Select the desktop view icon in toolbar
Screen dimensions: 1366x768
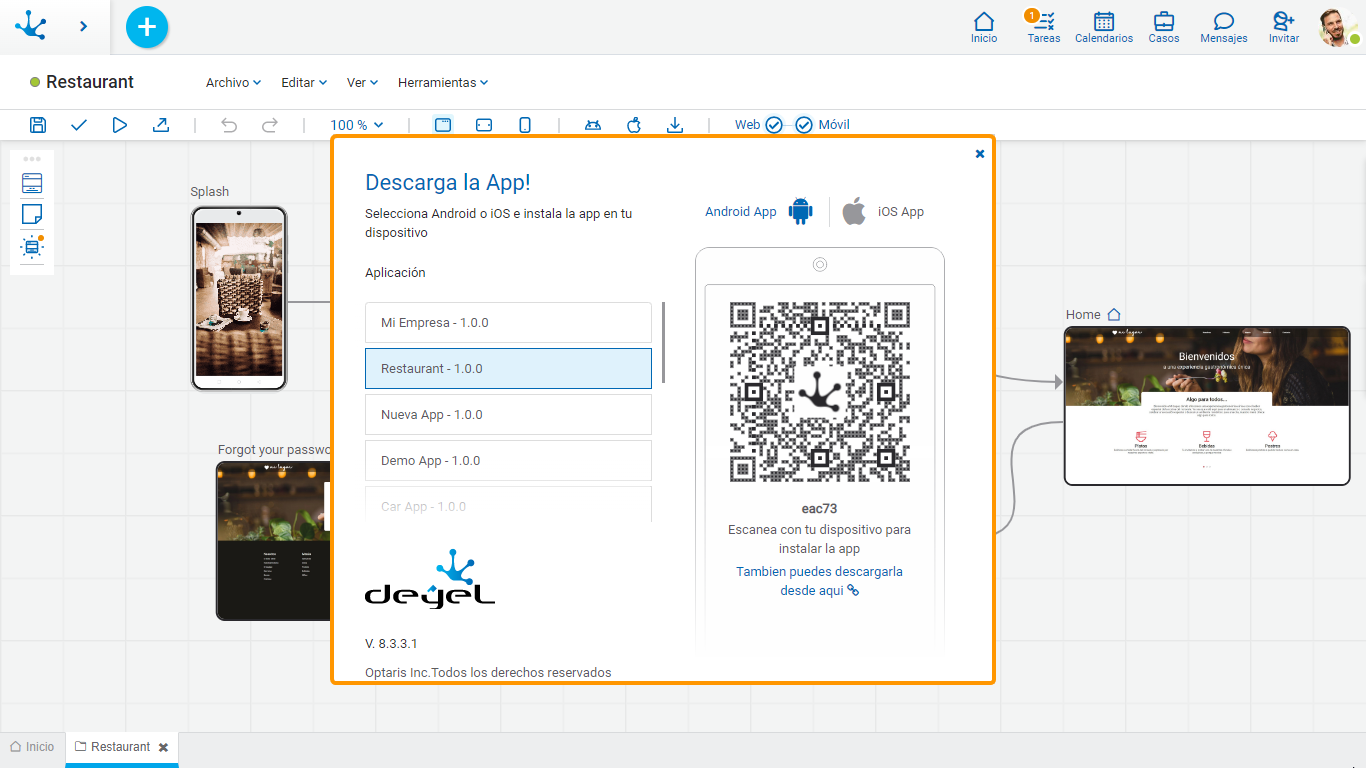point(443,125)
